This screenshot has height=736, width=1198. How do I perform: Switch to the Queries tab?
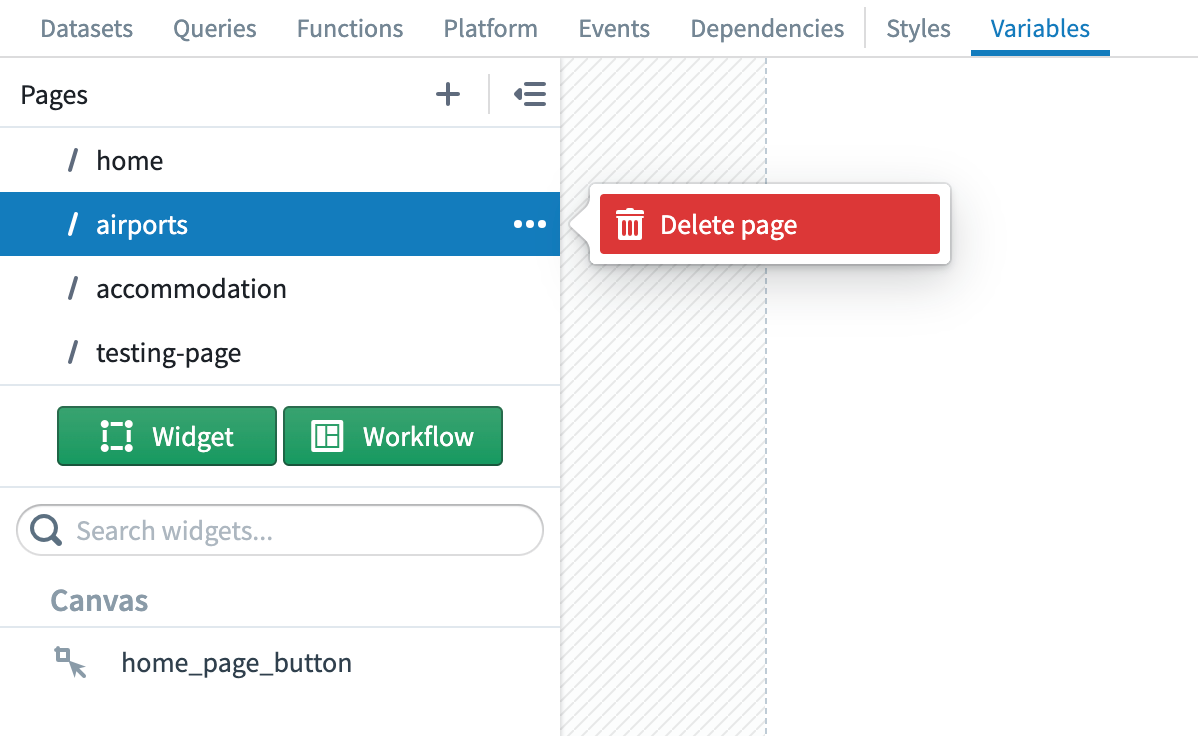click(x=215, y=28)
